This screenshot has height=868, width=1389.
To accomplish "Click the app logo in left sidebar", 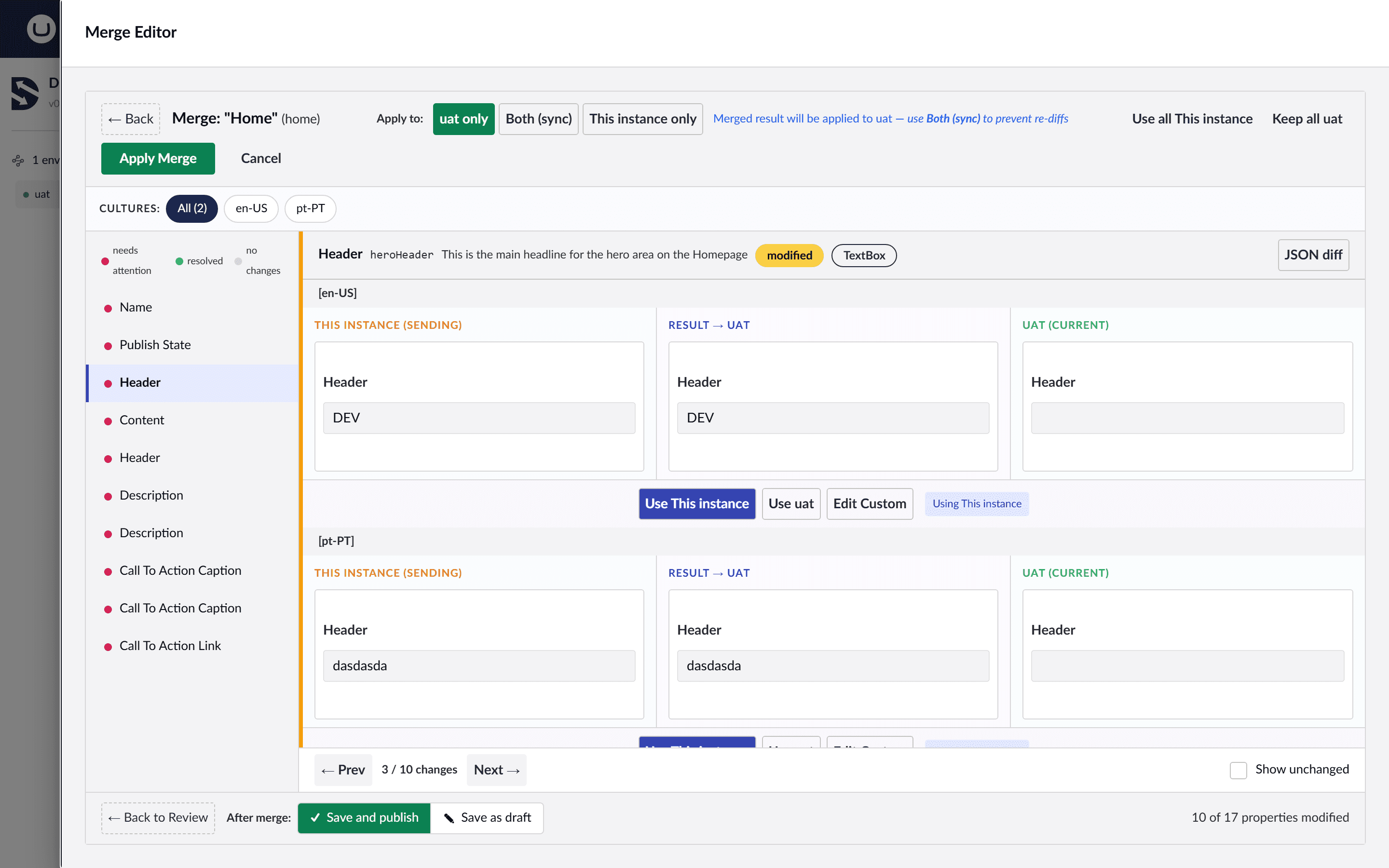I will tap(25, 93).
